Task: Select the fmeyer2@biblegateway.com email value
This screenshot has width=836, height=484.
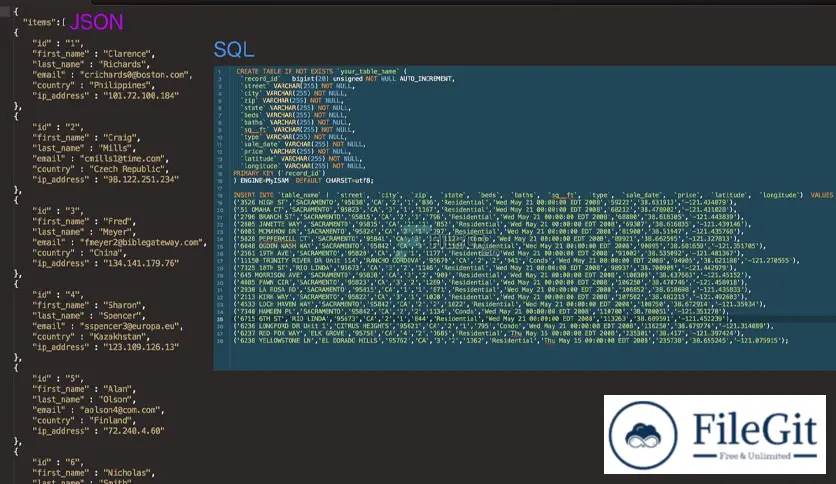Action: 142,243
